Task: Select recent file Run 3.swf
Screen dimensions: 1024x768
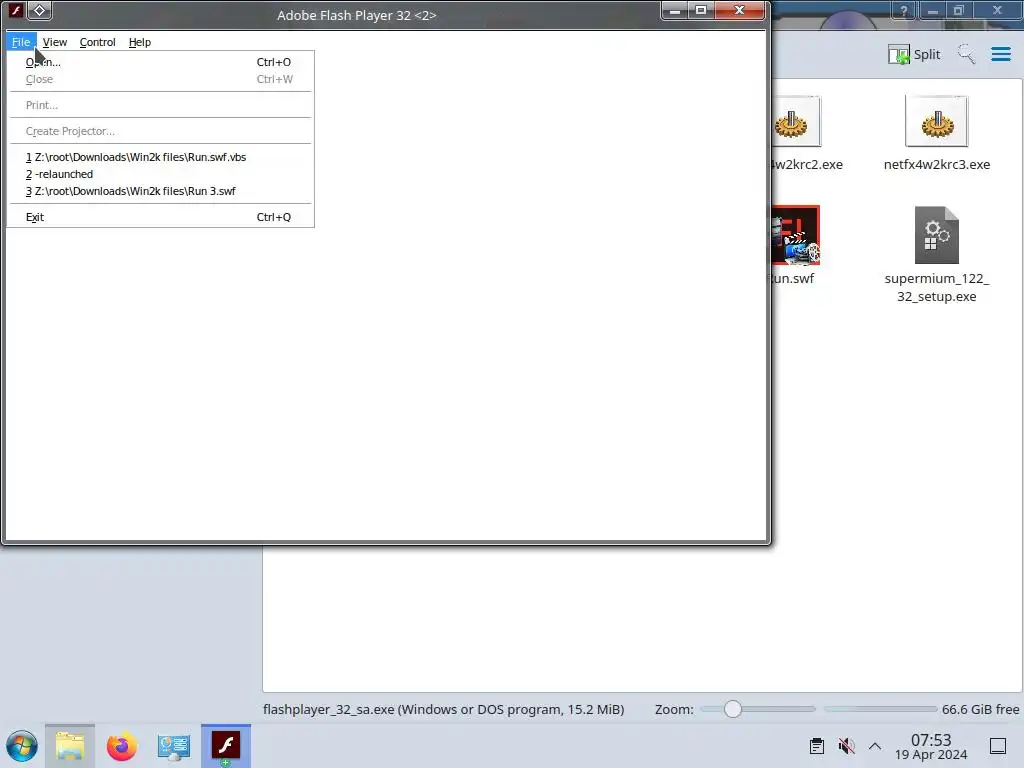Action: pos(160,191)
